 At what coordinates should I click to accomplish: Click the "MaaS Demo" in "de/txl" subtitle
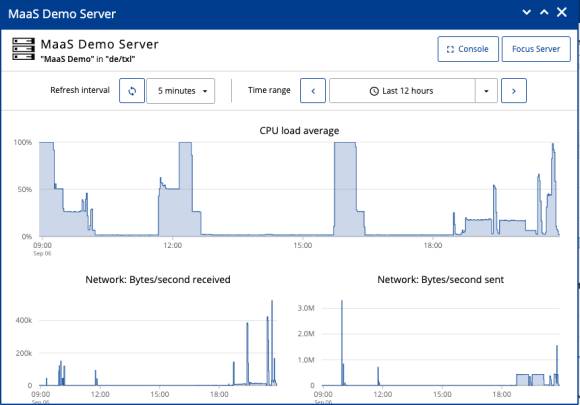tap(88, 59)
